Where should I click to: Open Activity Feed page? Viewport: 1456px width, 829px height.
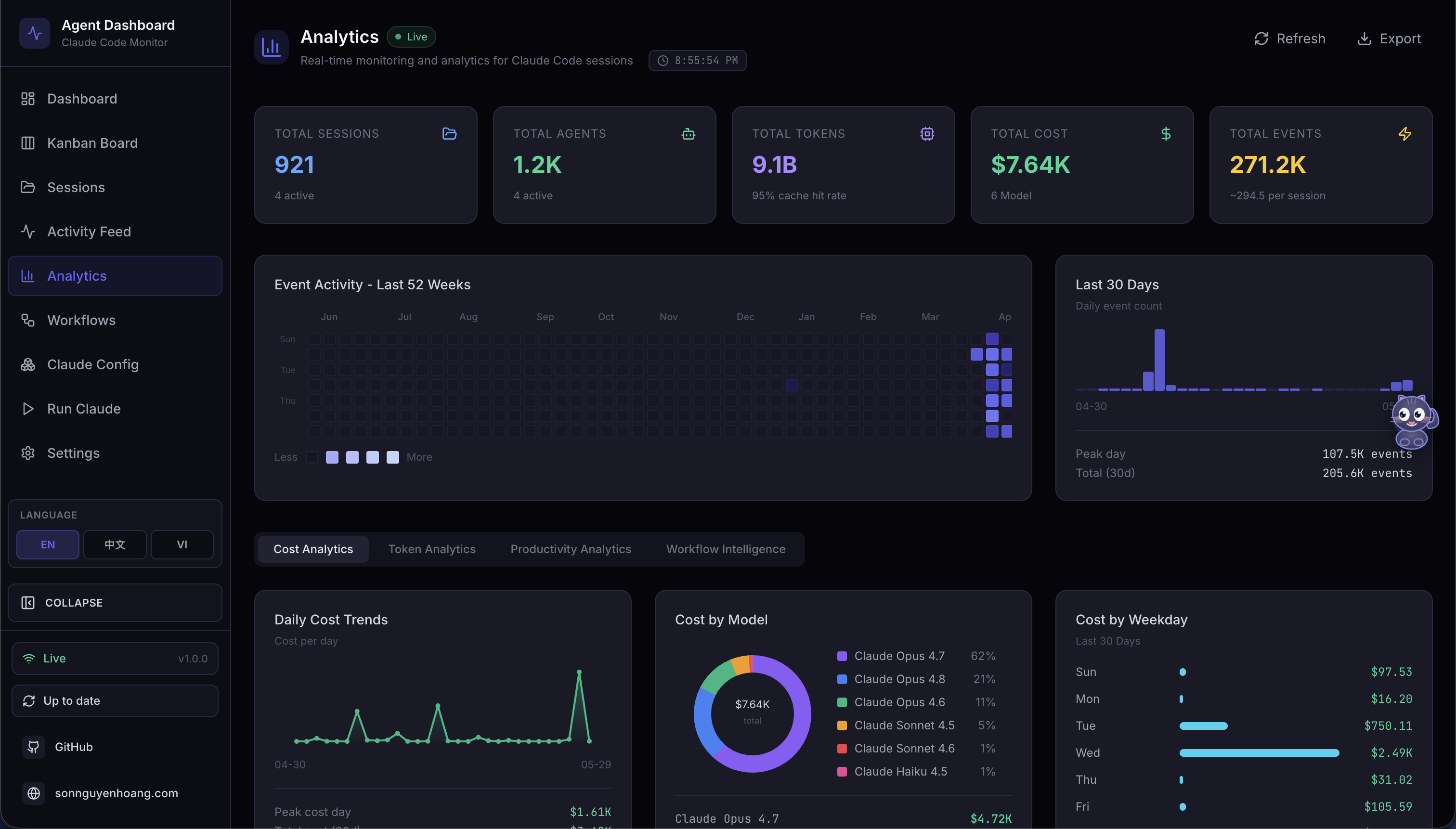(115, 232)
